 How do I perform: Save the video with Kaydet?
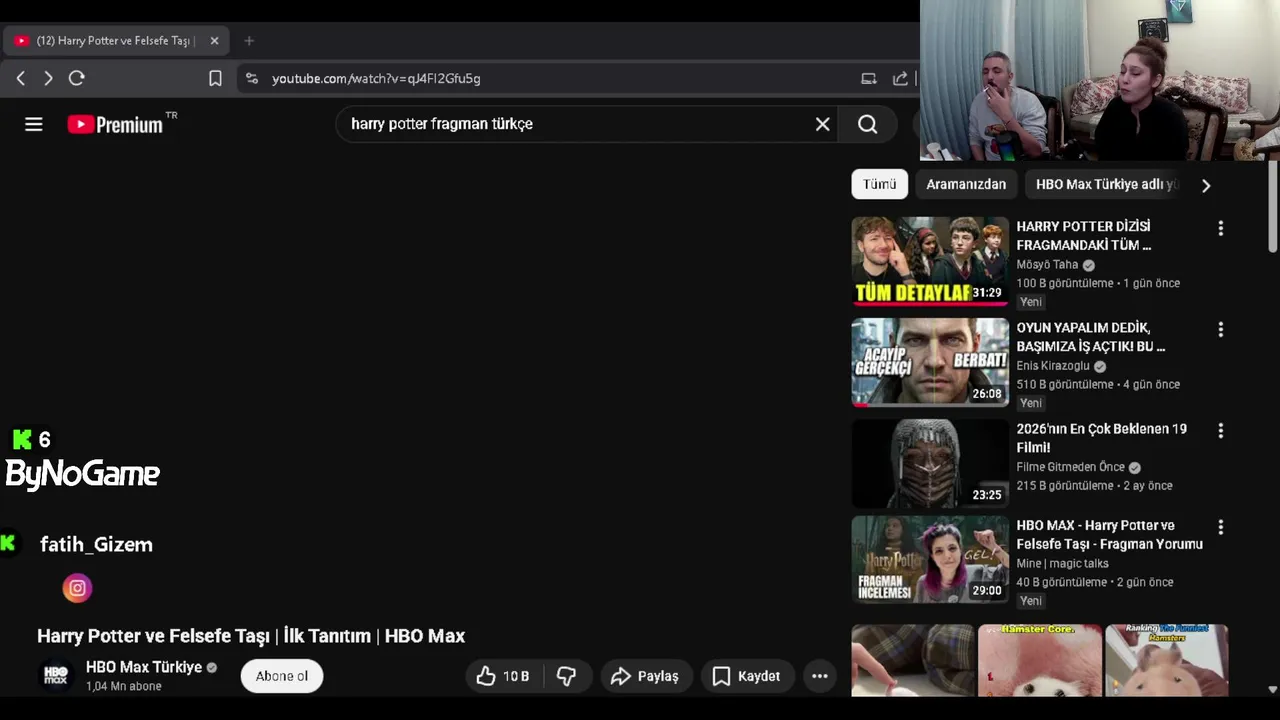(x=746, y=676)
